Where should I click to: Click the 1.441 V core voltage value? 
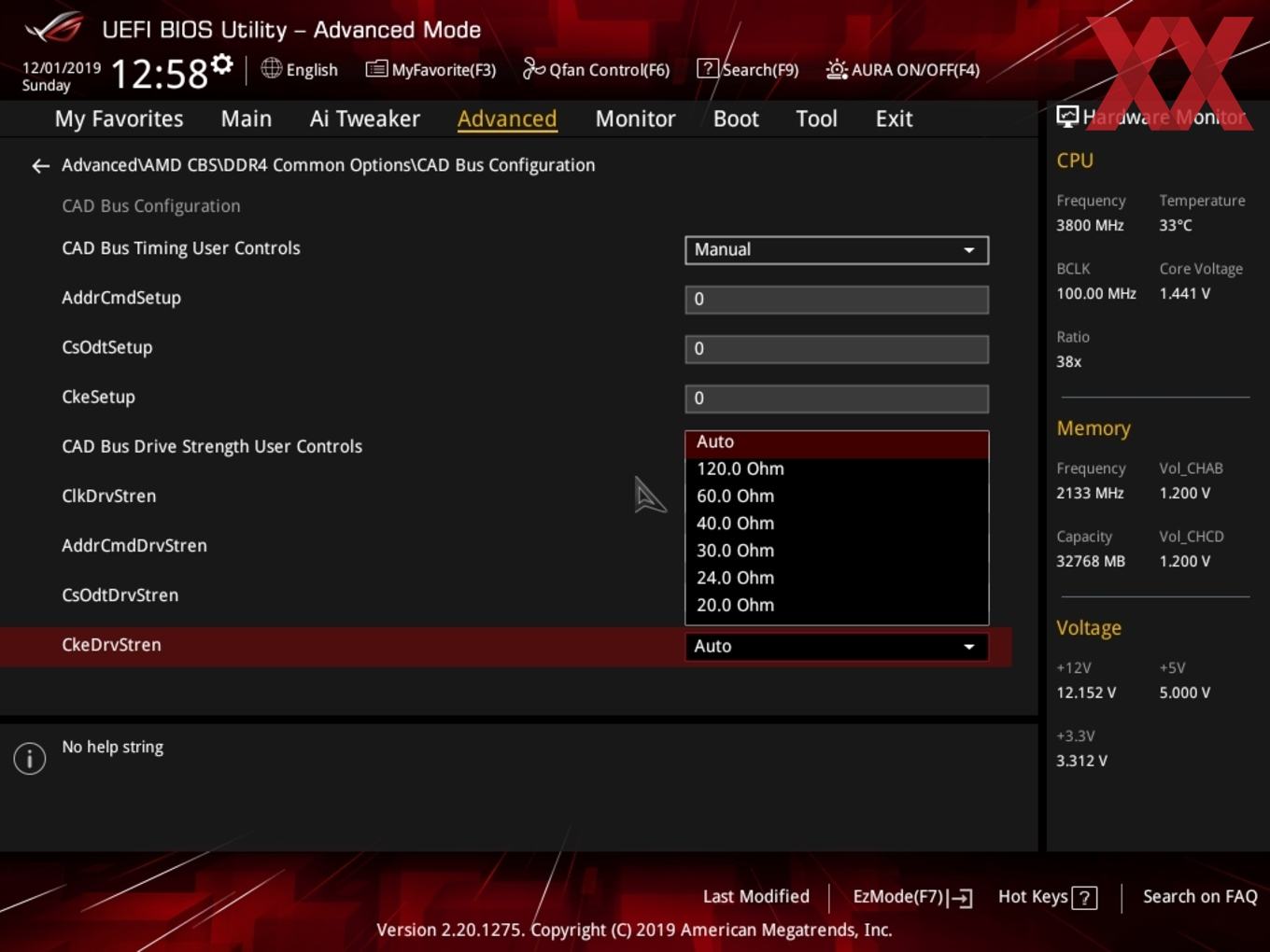point(1184,294)
